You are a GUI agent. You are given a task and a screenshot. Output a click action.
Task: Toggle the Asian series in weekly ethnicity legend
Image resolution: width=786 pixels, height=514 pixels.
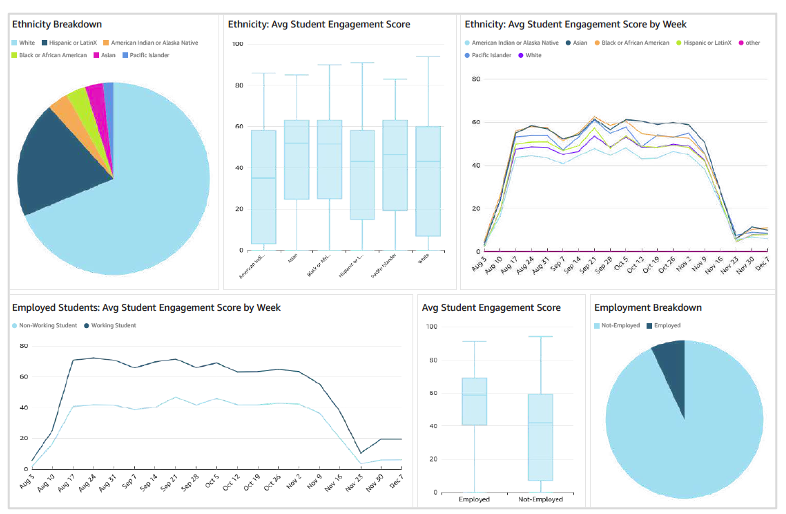coord(576,43)
